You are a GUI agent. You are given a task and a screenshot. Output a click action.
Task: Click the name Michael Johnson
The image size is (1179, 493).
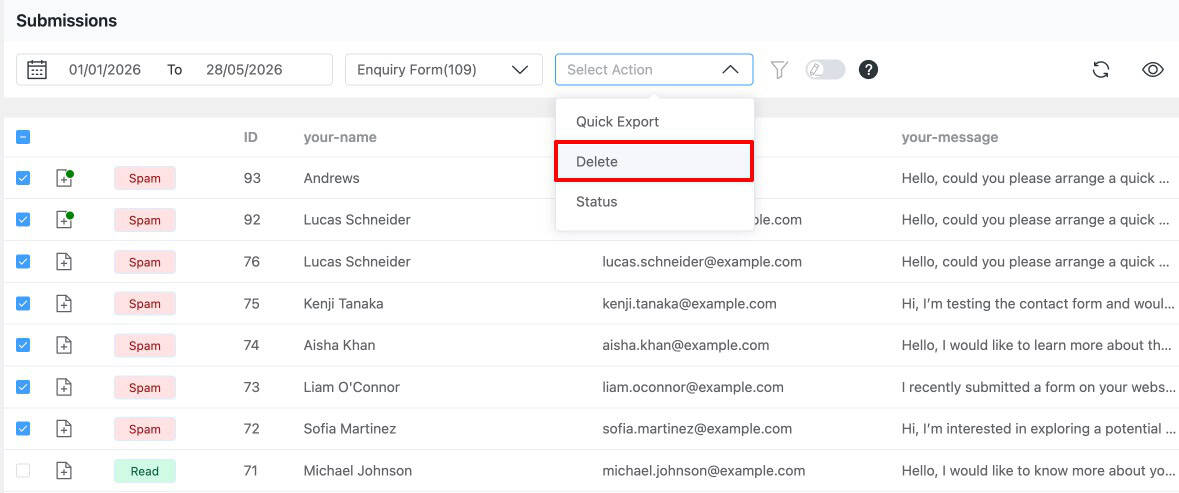coord(358,471)
